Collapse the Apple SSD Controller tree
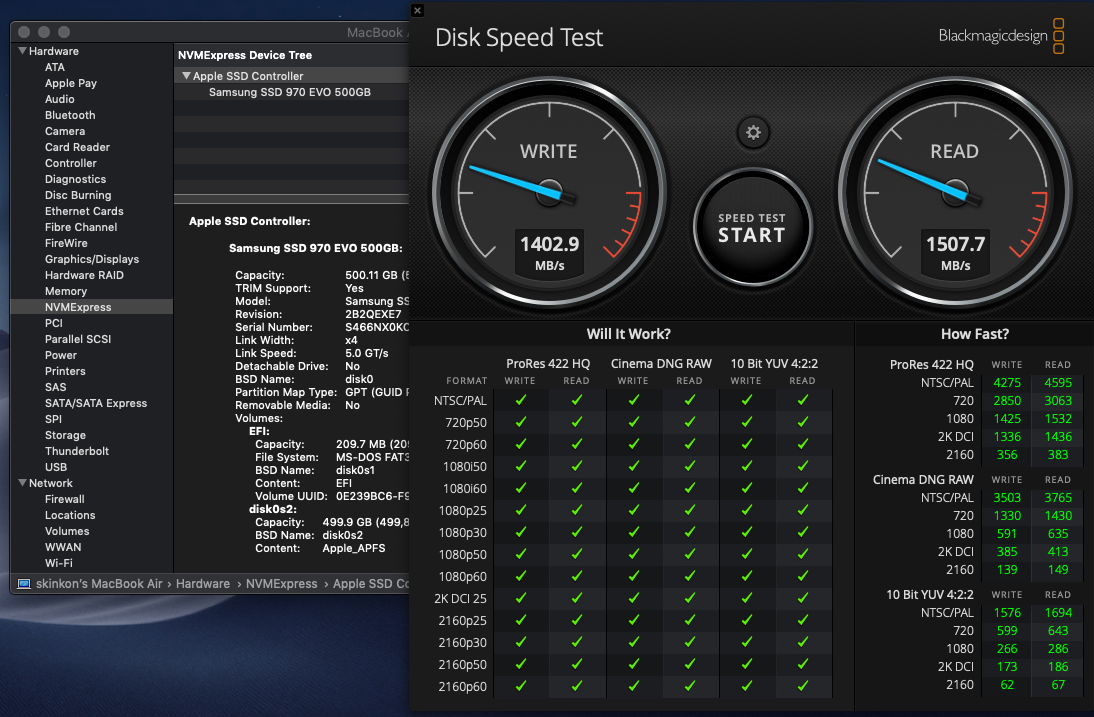The width and height of the screenshot is (1094, 717). pyautogui.click(x=185, y=76)
